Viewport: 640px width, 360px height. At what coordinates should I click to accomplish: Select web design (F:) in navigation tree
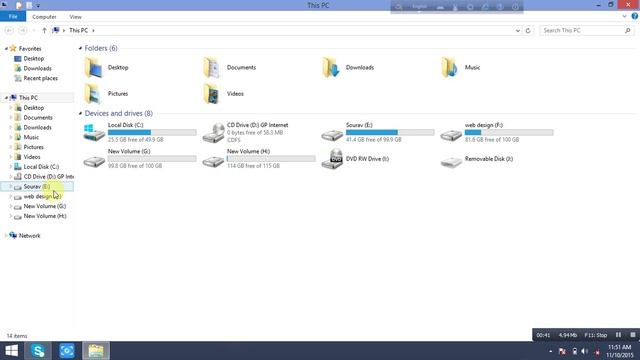point(42,196)
